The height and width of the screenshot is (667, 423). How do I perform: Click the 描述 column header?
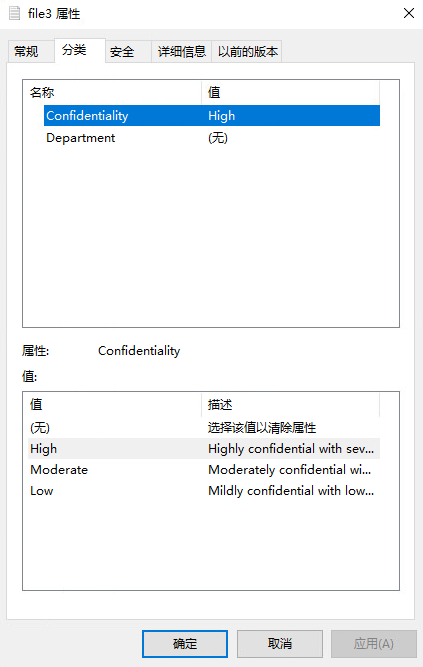[x=290, y=405]
